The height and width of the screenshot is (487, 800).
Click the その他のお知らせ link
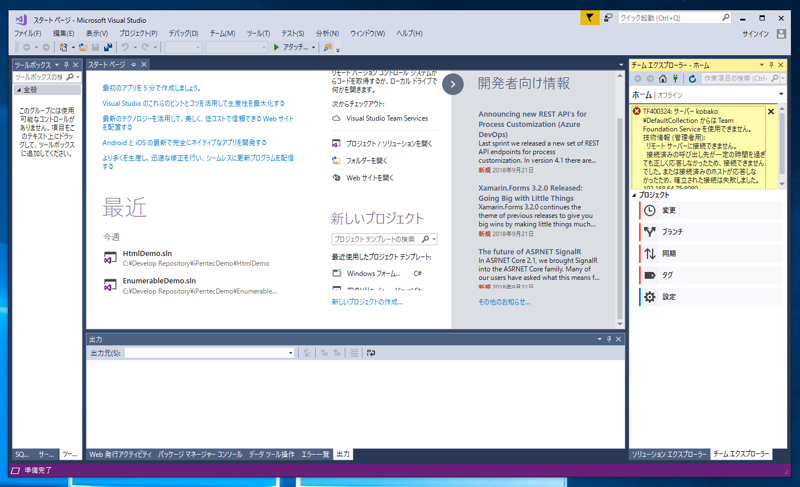pos(504,302)
